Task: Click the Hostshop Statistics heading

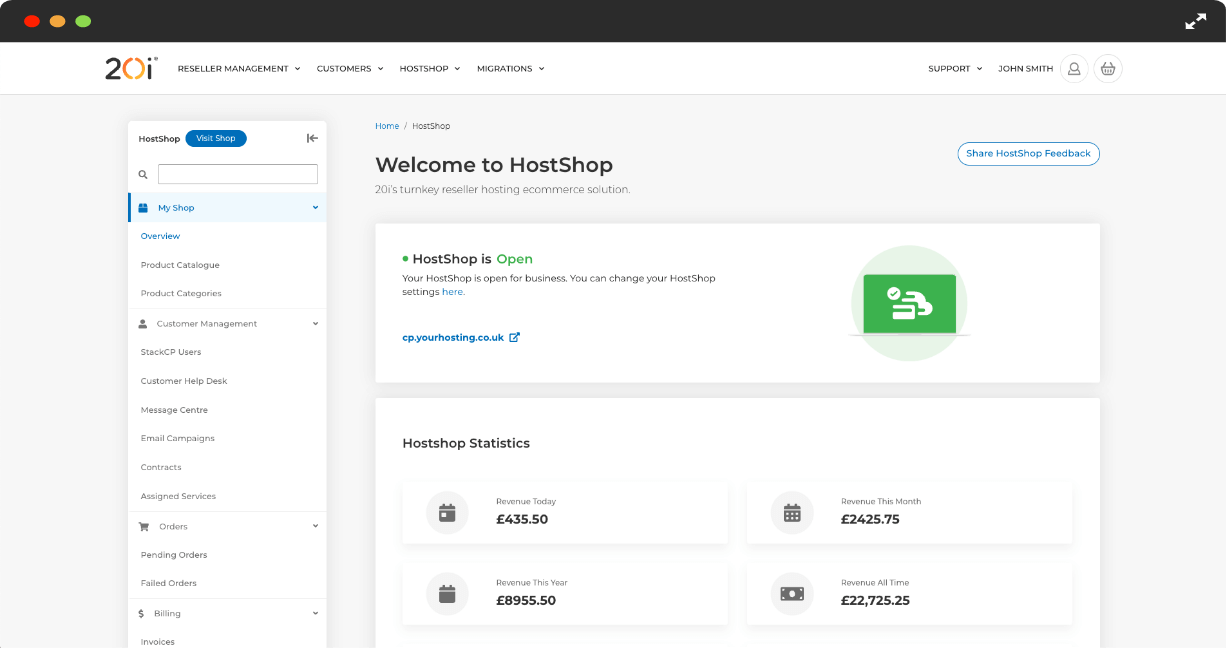Action: [466, 443]
